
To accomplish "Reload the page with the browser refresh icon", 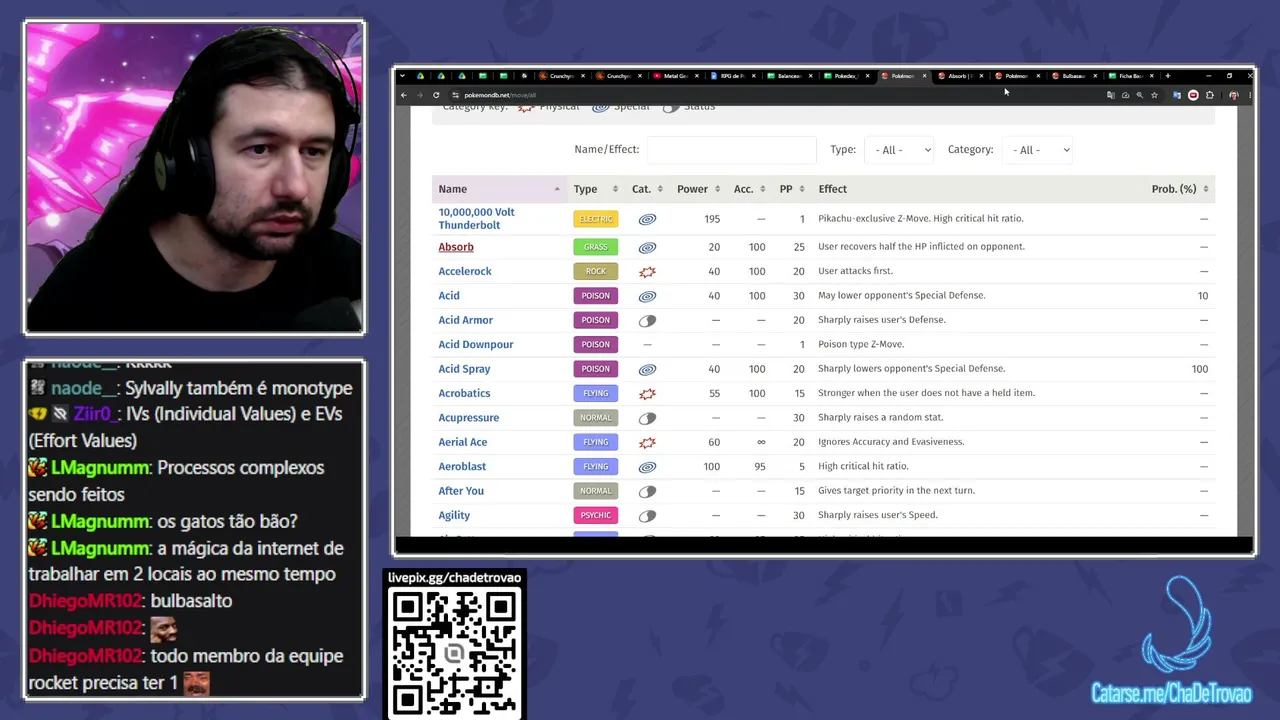I will coord(436,95).
